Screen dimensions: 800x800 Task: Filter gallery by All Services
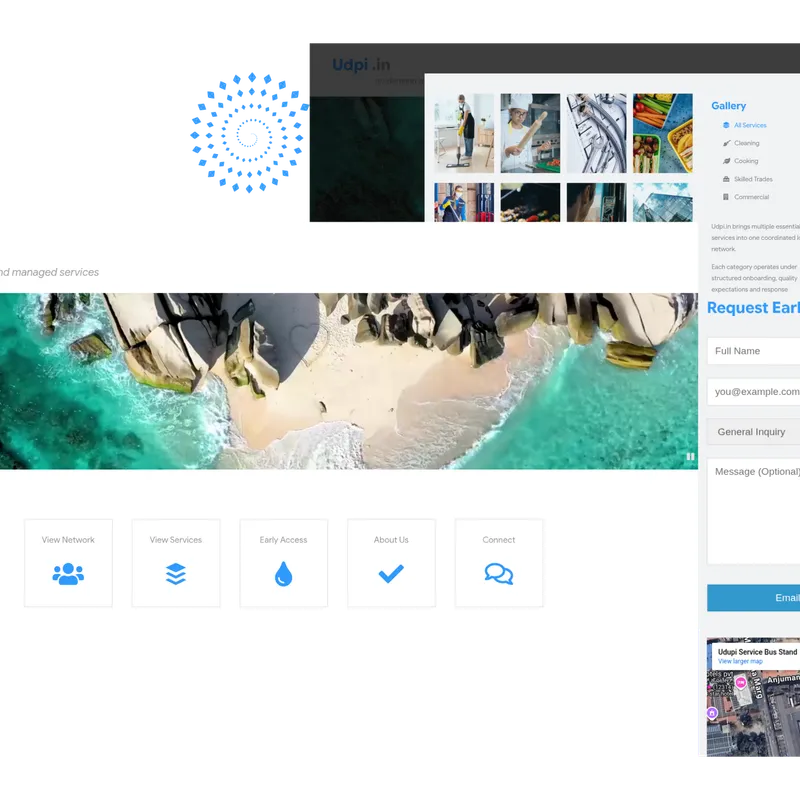(x=749, y=125)
